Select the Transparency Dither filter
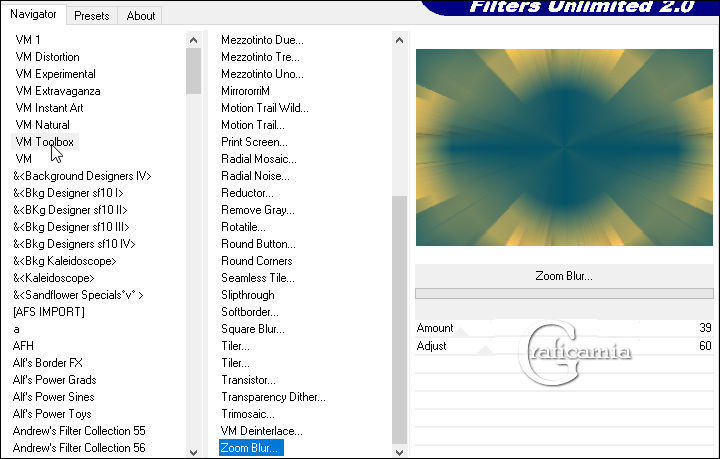Image resolution: width=720 pixels, height=459 pixels. click(x=273, y=397)
